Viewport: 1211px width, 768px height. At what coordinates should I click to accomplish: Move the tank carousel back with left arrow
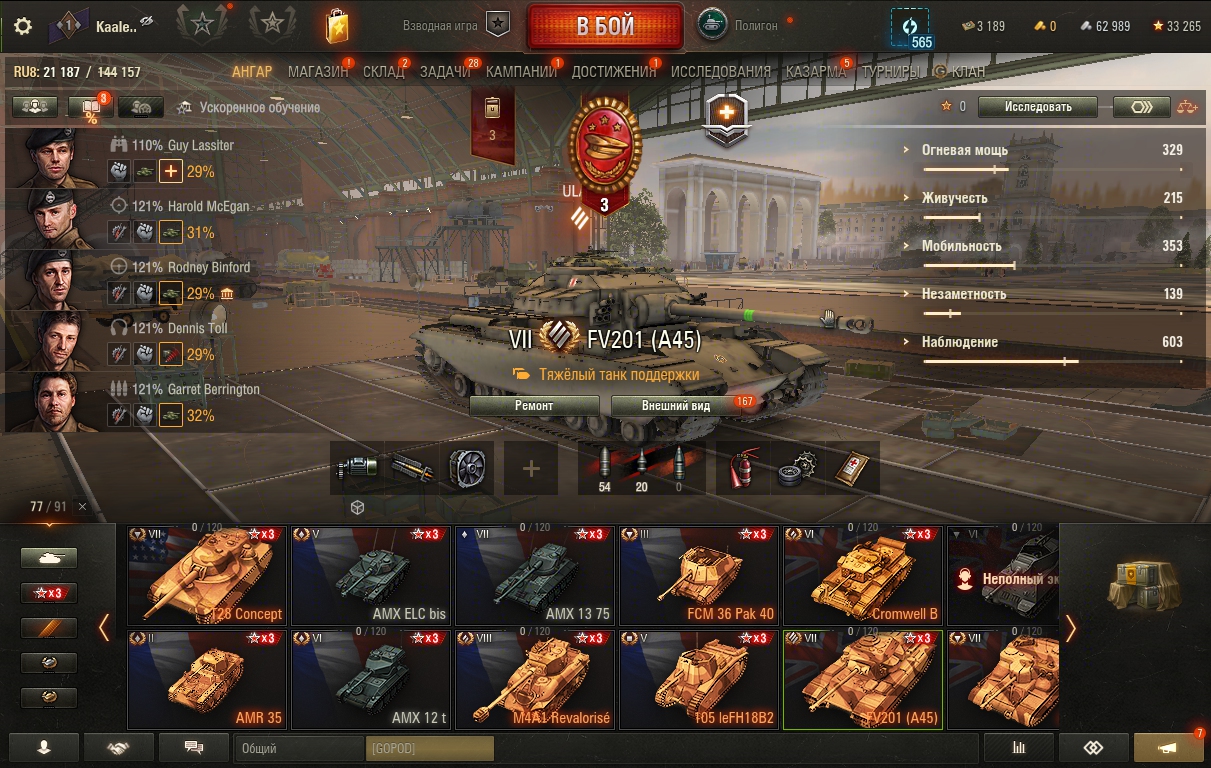(x=103, y=628)
